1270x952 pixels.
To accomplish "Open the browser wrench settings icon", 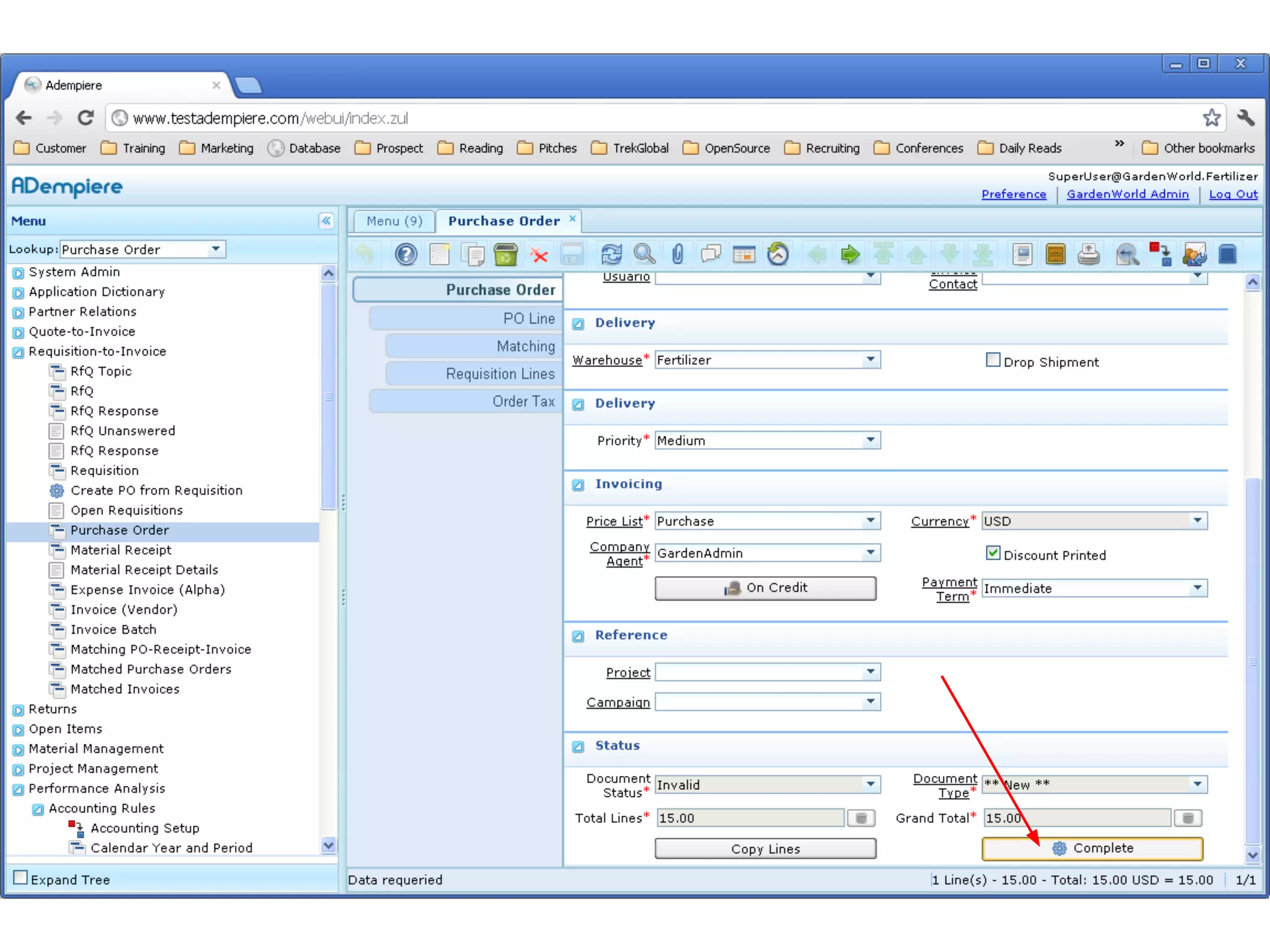I will point(1245,117).
